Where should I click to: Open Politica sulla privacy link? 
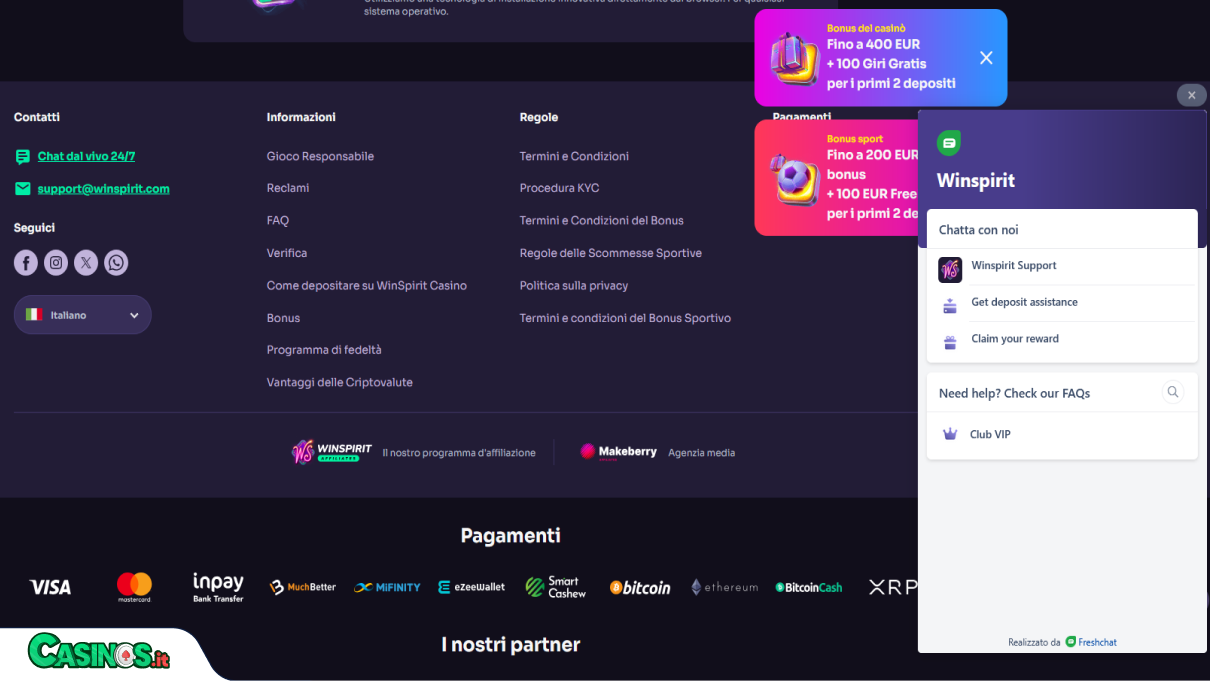coord(574,285)
